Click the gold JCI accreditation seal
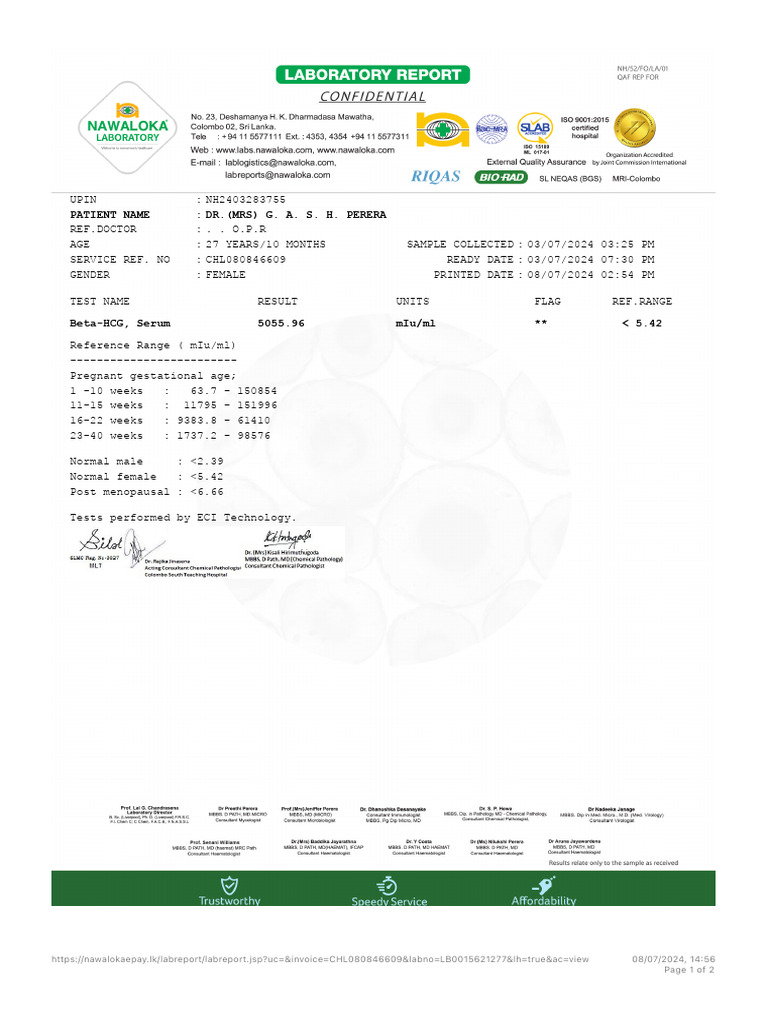 click(x=635, y=128)
